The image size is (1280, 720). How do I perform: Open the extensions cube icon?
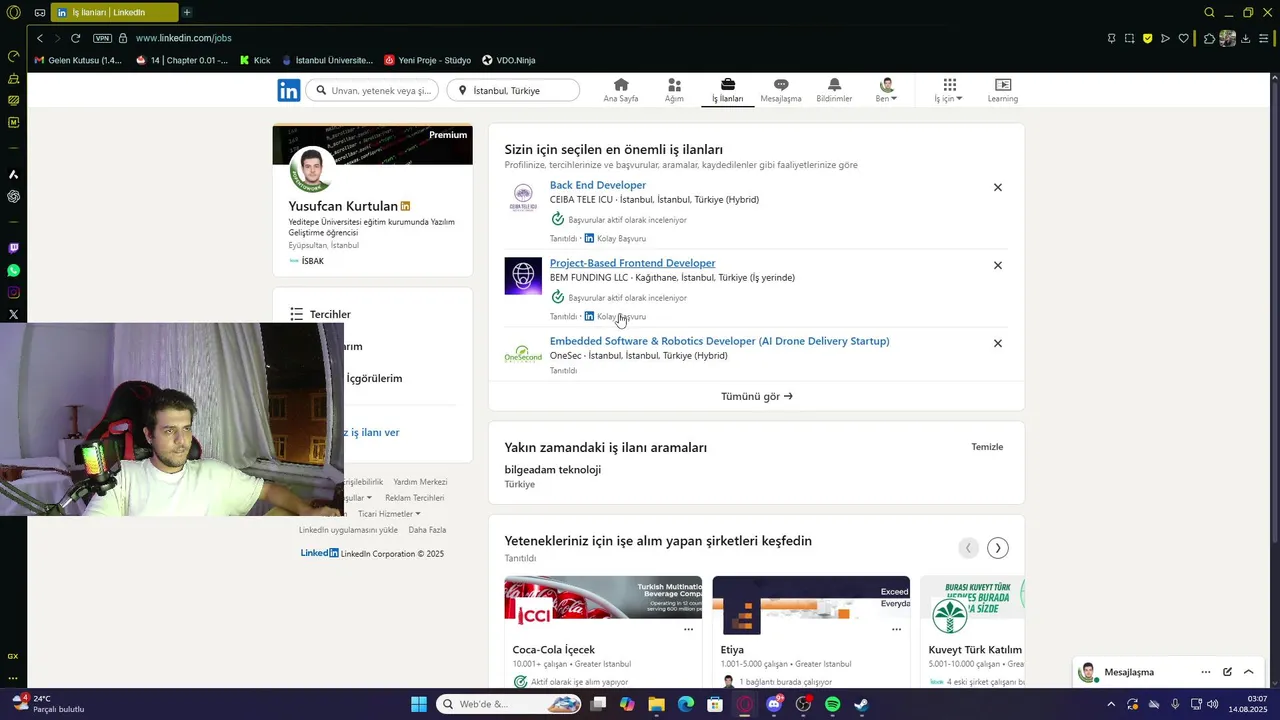(1209, 38)
